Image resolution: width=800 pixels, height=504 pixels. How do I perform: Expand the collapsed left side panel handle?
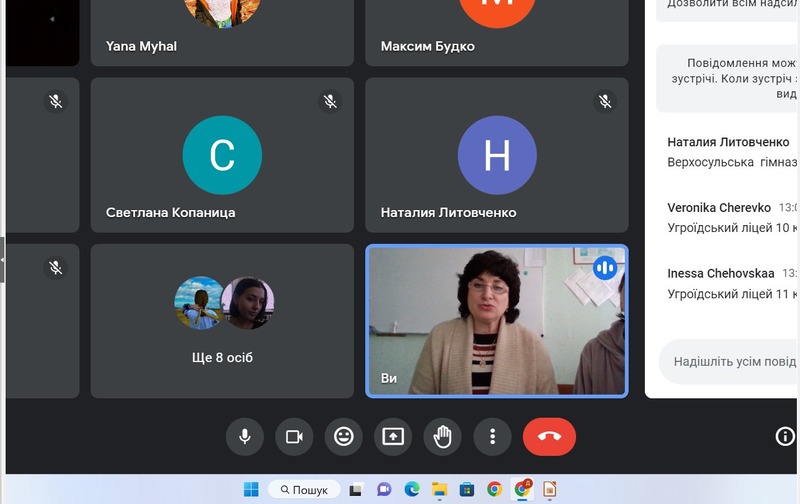click(x=2, y=258)
